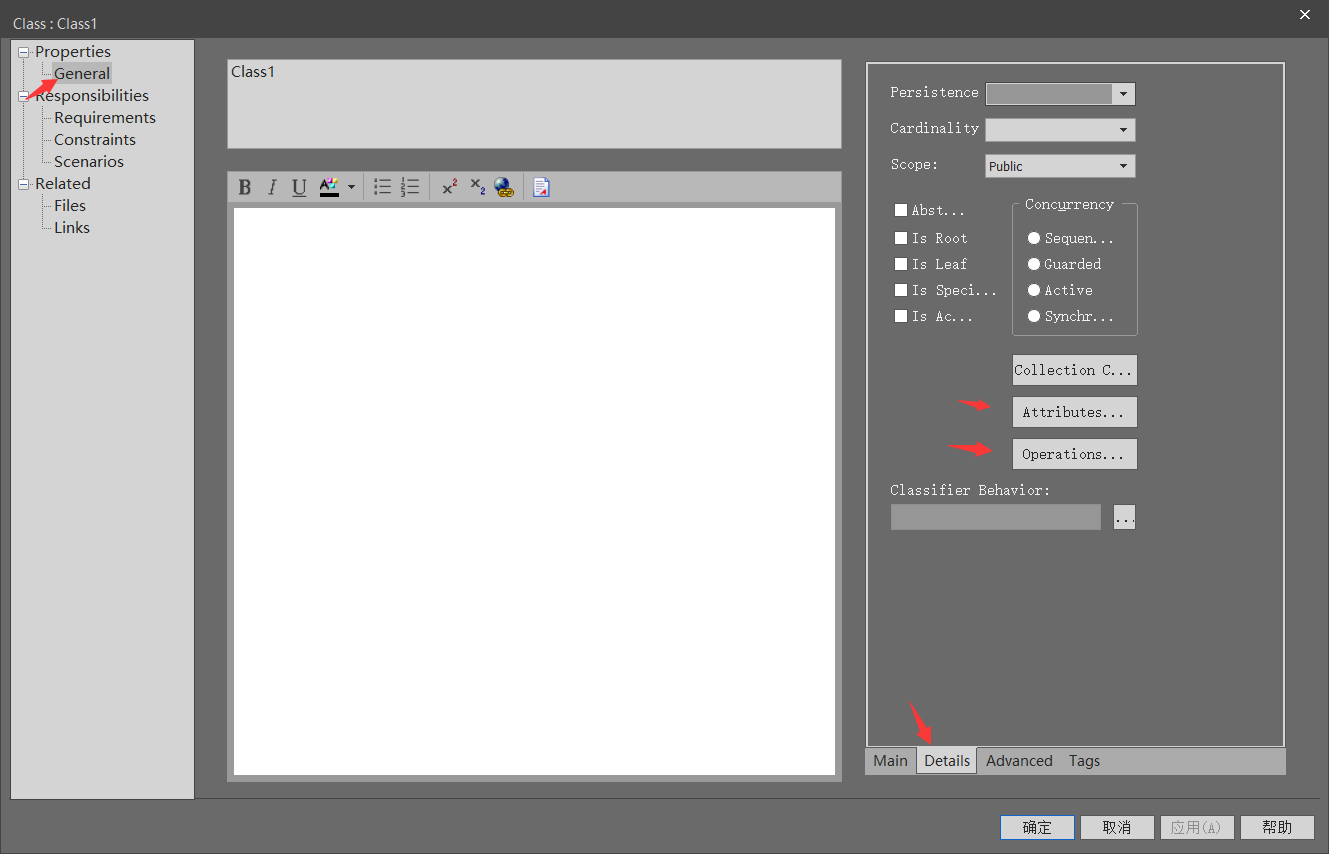Image resolution: width=1329 pixels, height=854 pixels.
Task: Apply bold formatting in description toolbar
Action: click(244, 187)
